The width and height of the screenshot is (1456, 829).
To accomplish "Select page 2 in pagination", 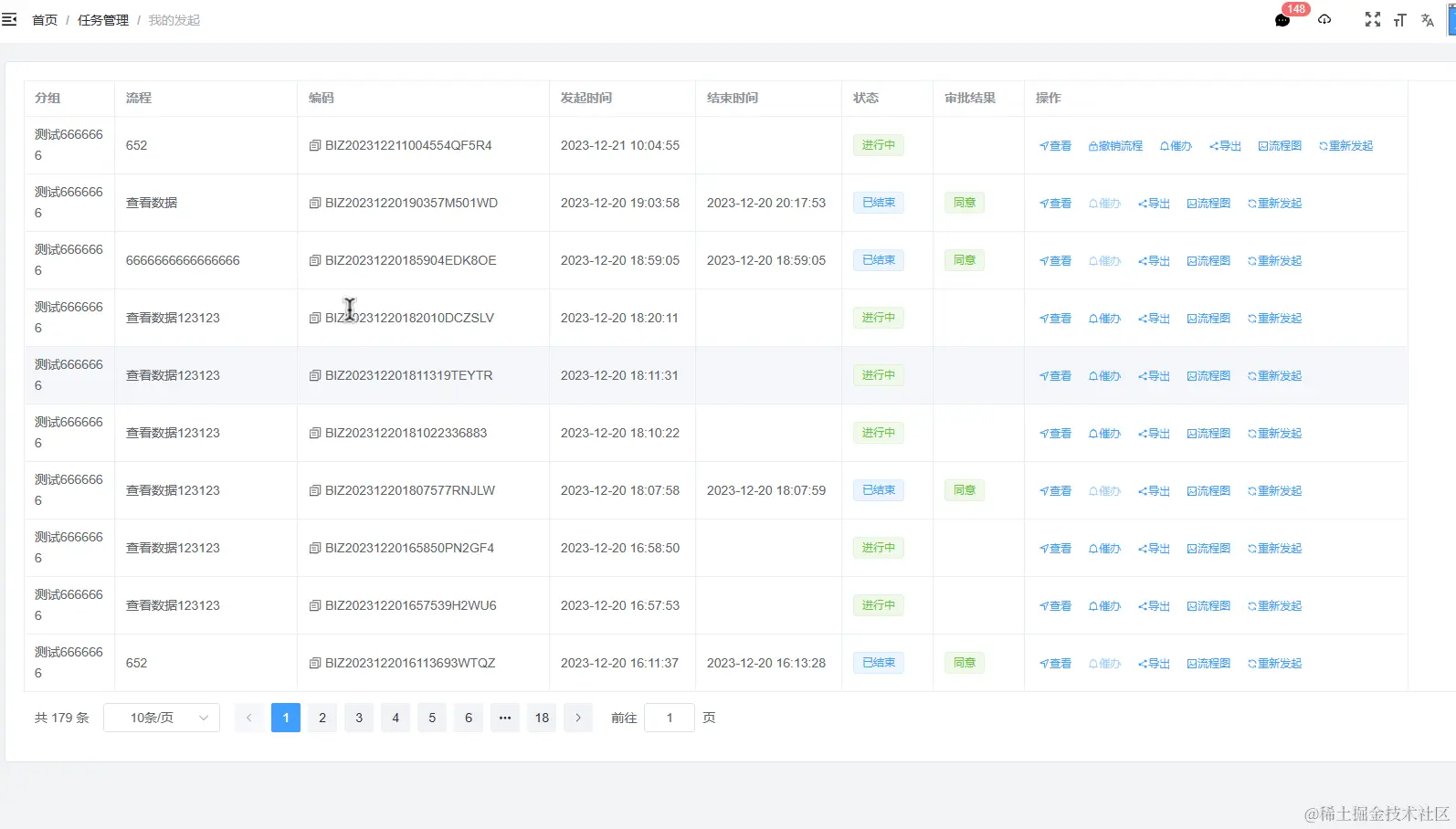I will tap(322, 718).
